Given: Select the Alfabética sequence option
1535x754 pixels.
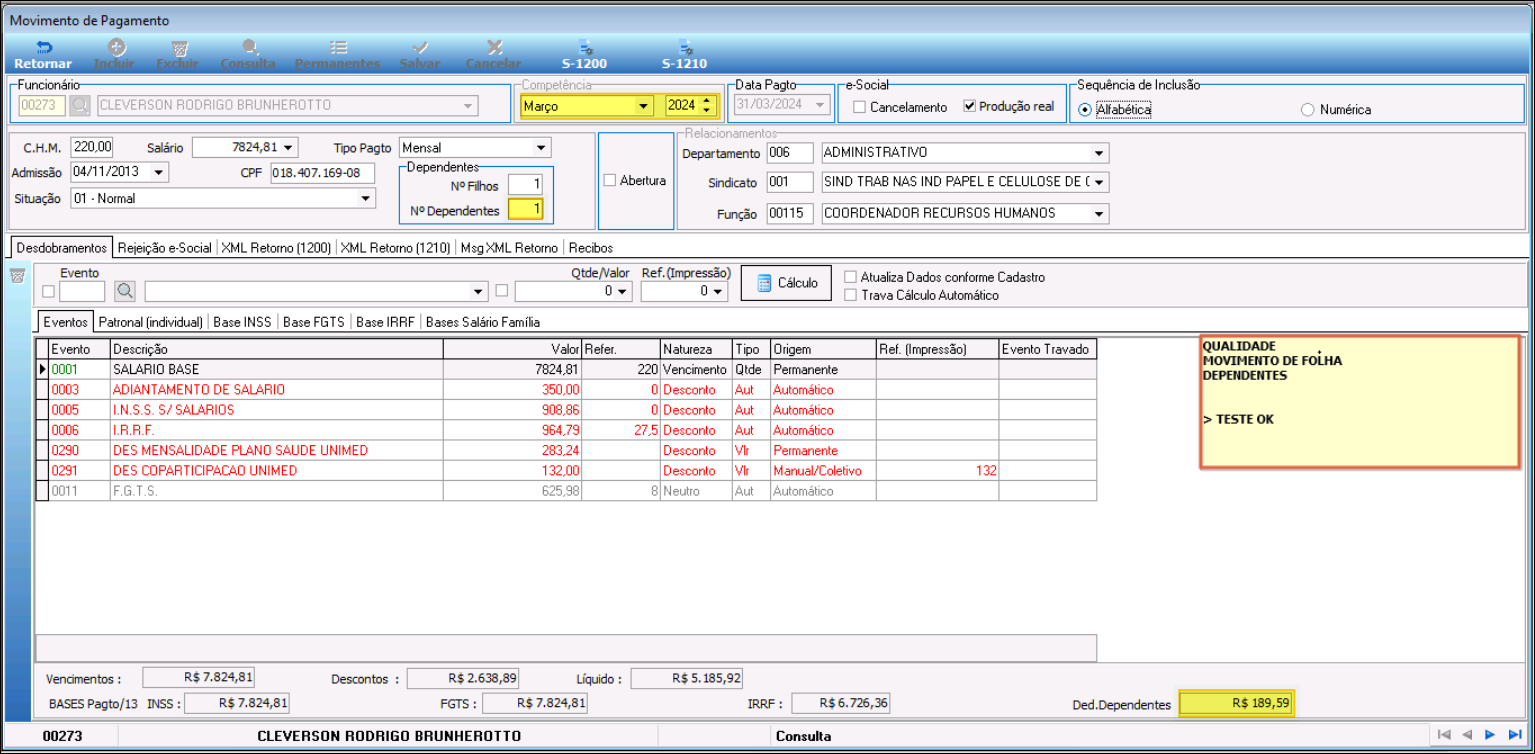Looking at the screenshot, I should (x=1085, y=109).
